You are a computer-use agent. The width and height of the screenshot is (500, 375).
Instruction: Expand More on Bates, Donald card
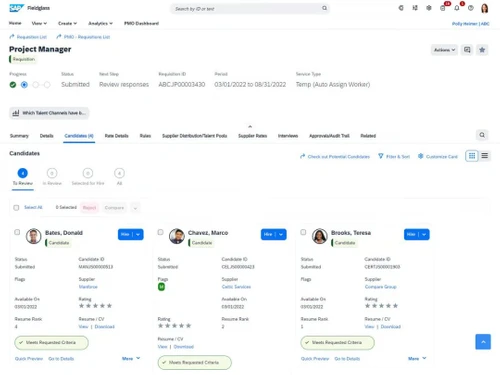(x=131, y=359)
